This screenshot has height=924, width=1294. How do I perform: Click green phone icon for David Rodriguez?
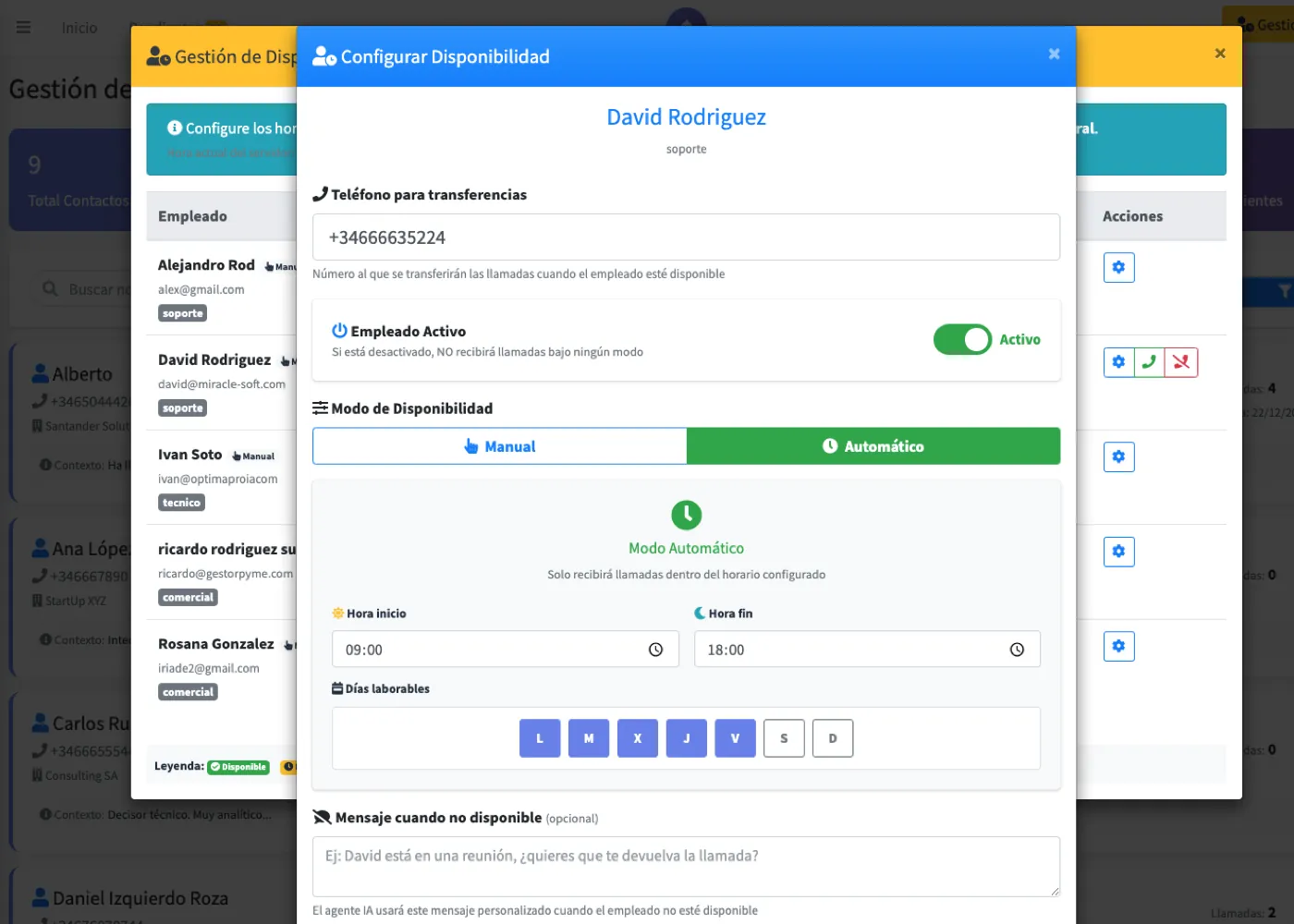[x=1149, y=362]
